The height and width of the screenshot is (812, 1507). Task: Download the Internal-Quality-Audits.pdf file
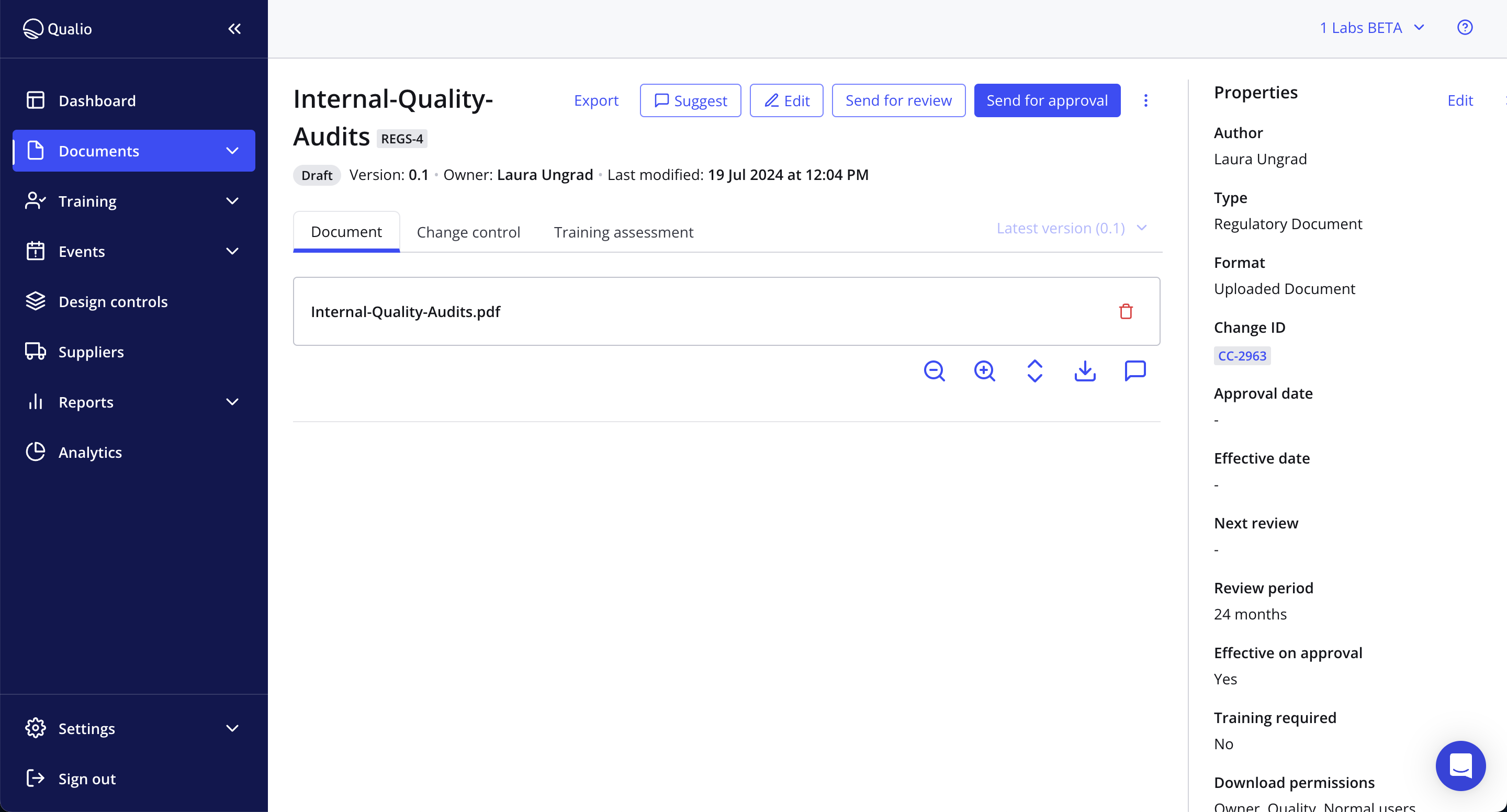[x=1085, y=370]
